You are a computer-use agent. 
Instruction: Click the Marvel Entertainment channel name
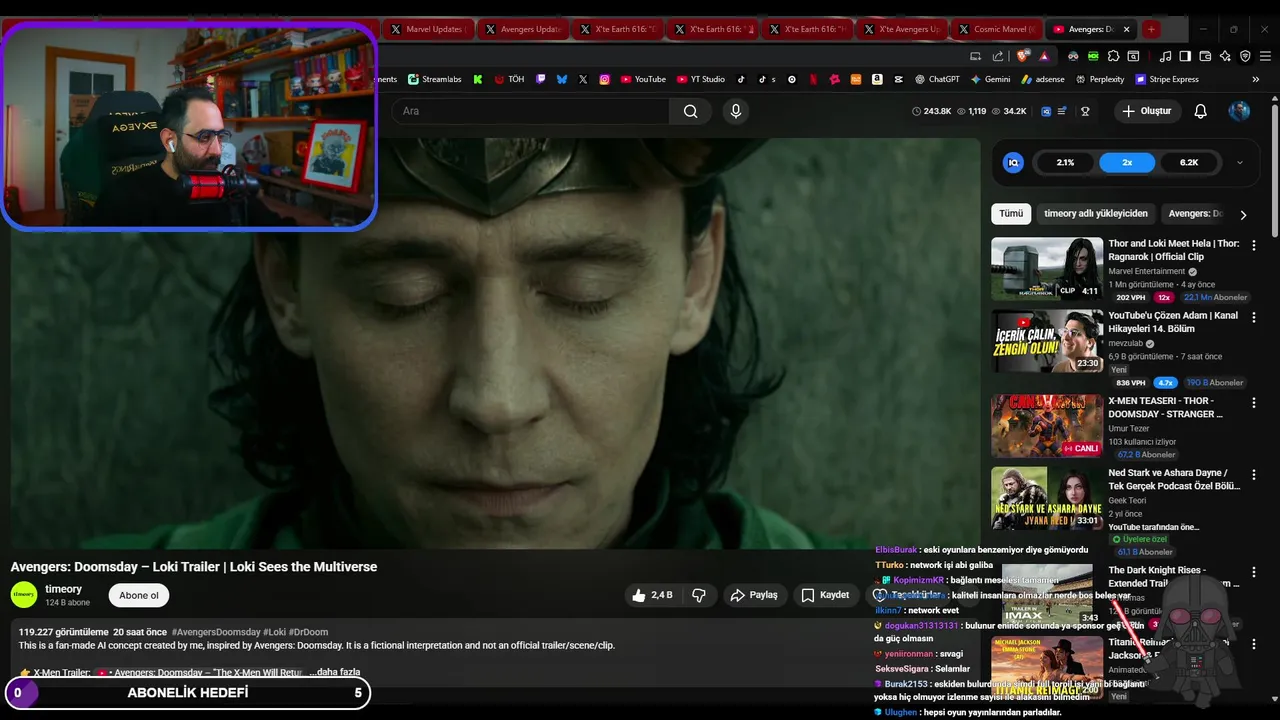[x=1146, y=271]
